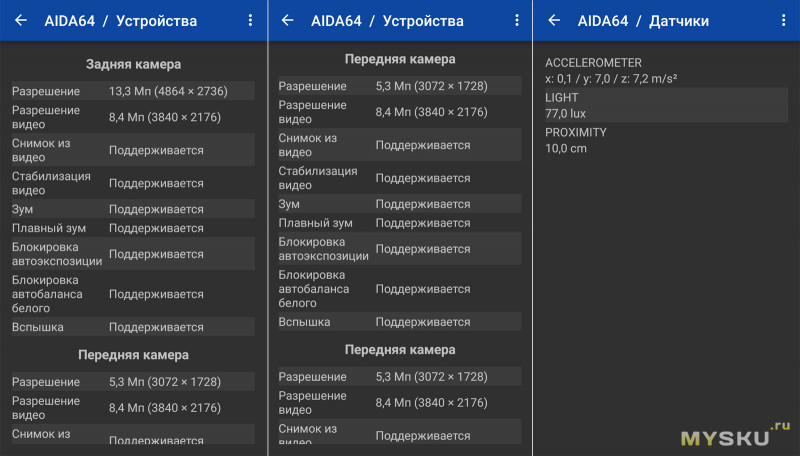Select the ACCELEROMETER sensor entry
This screenshot has width=800, height=456.
click(x=666, y=70)
